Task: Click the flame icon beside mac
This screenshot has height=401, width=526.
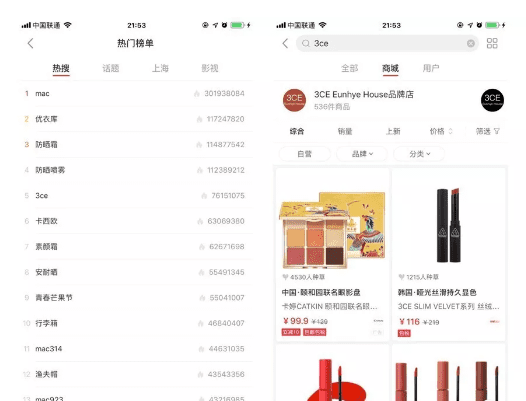Action: [197, 94]
